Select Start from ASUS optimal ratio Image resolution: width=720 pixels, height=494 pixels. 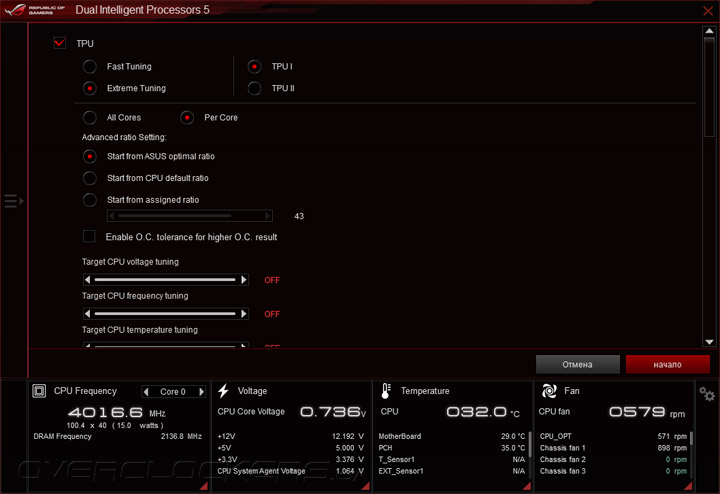pyautogui.click(x=90, y=156)
